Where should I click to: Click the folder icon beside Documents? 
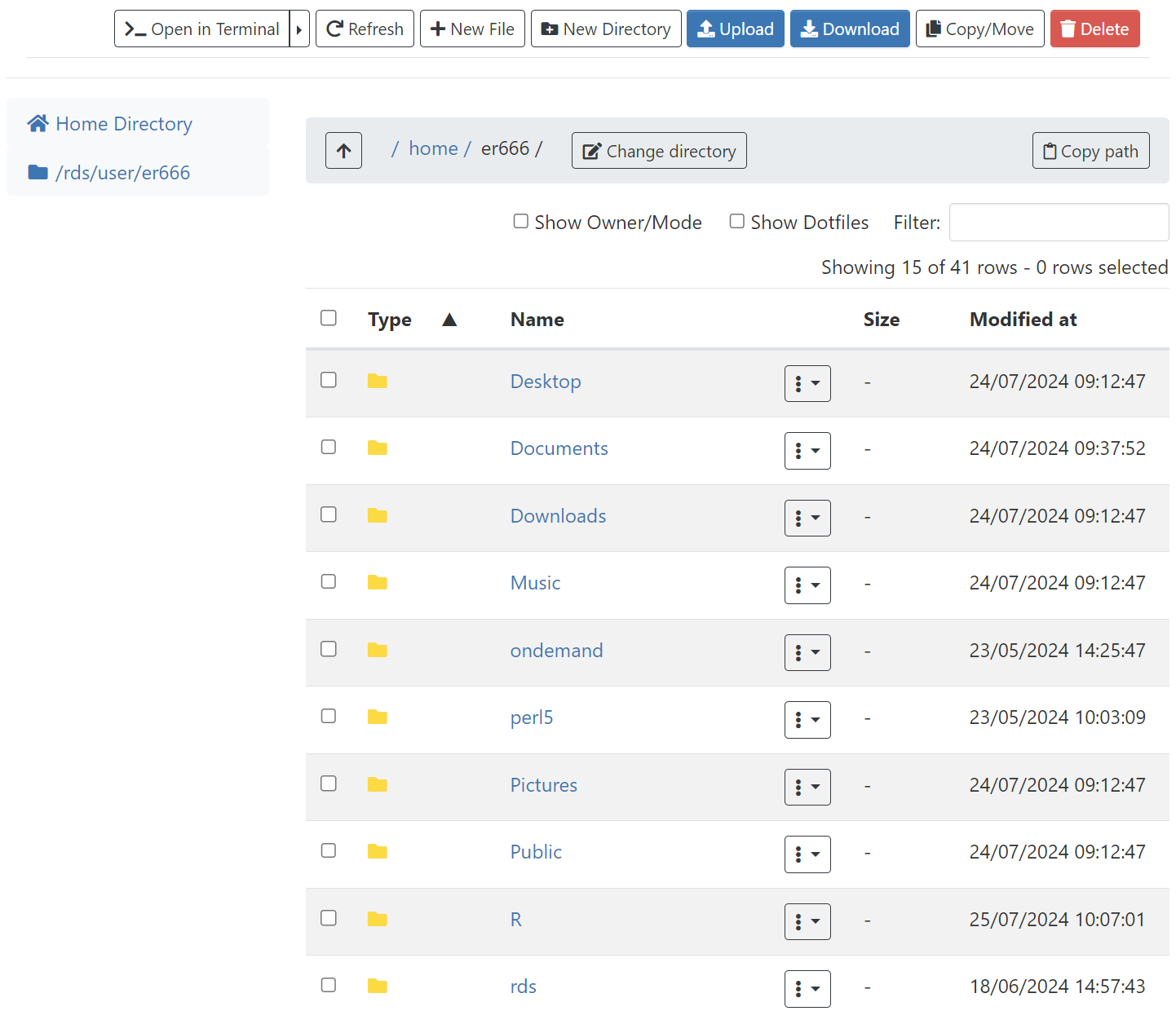point(377,448)
